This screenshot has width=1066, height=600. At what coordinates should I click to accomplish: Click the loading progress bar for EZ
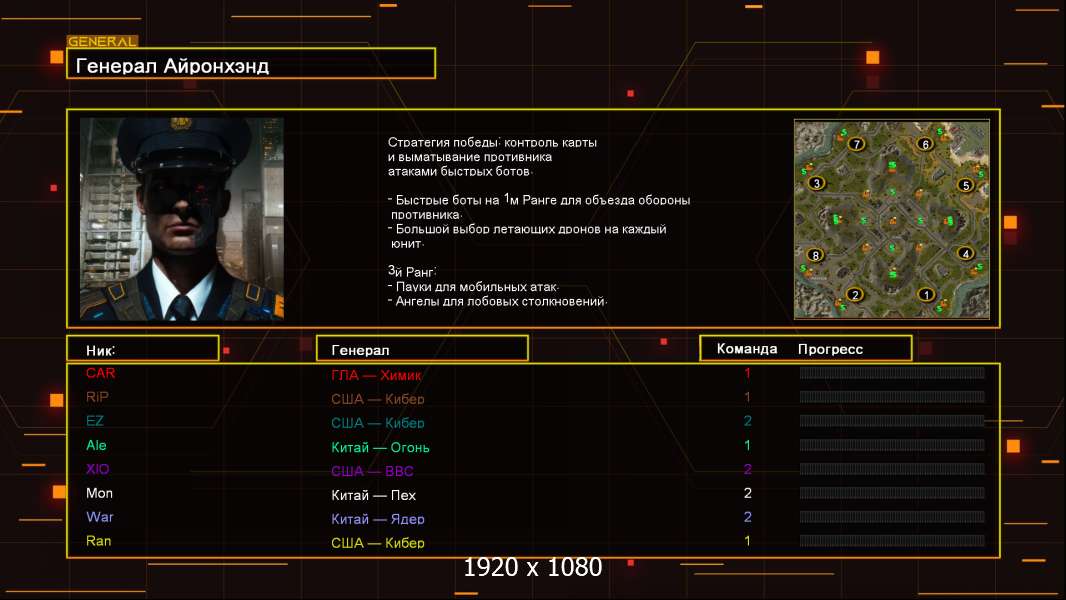click(x=892, y=421)
